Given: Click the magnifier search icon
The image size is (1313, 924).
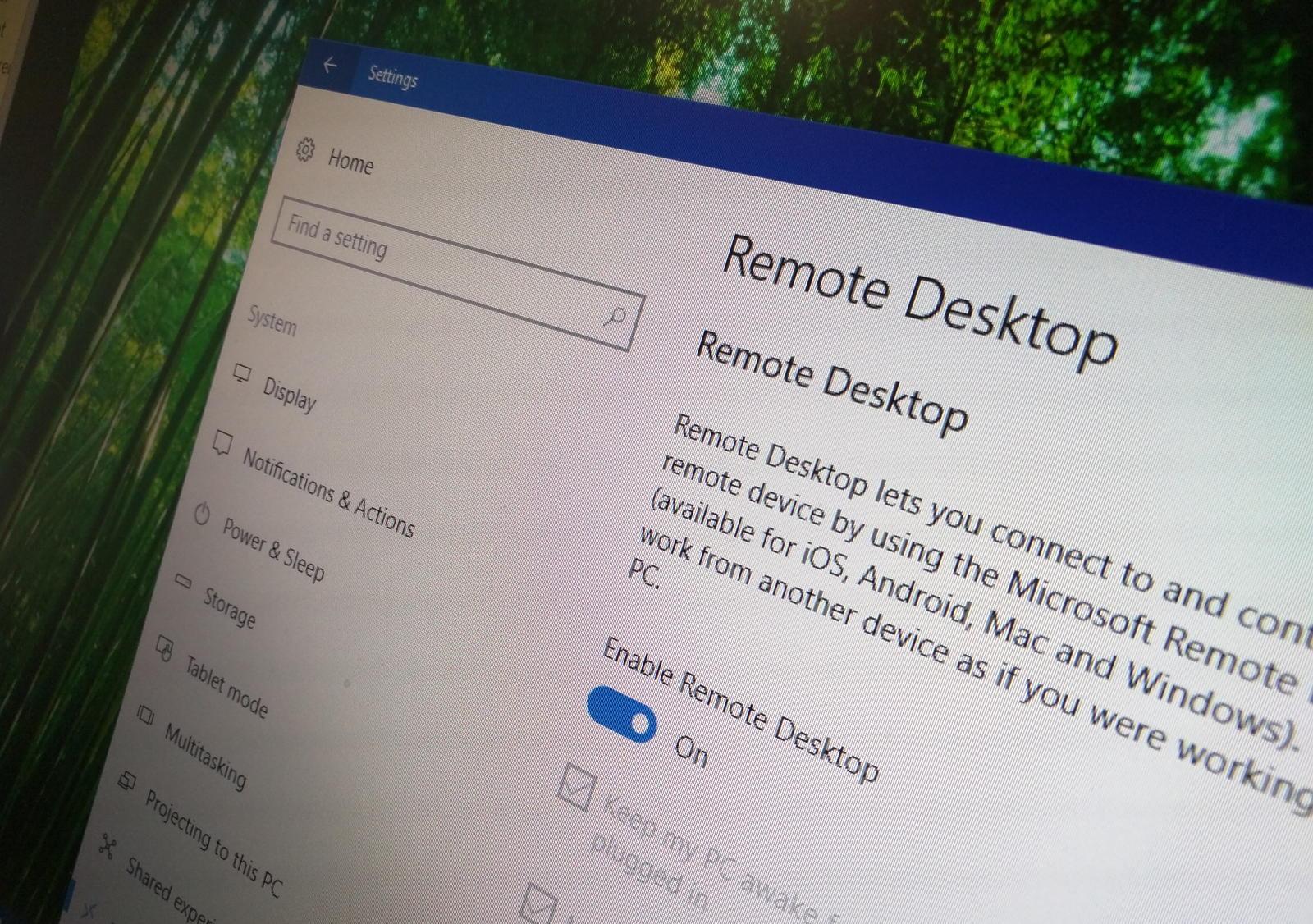Looking at the screenshot, I should click(x=615, y=318).
